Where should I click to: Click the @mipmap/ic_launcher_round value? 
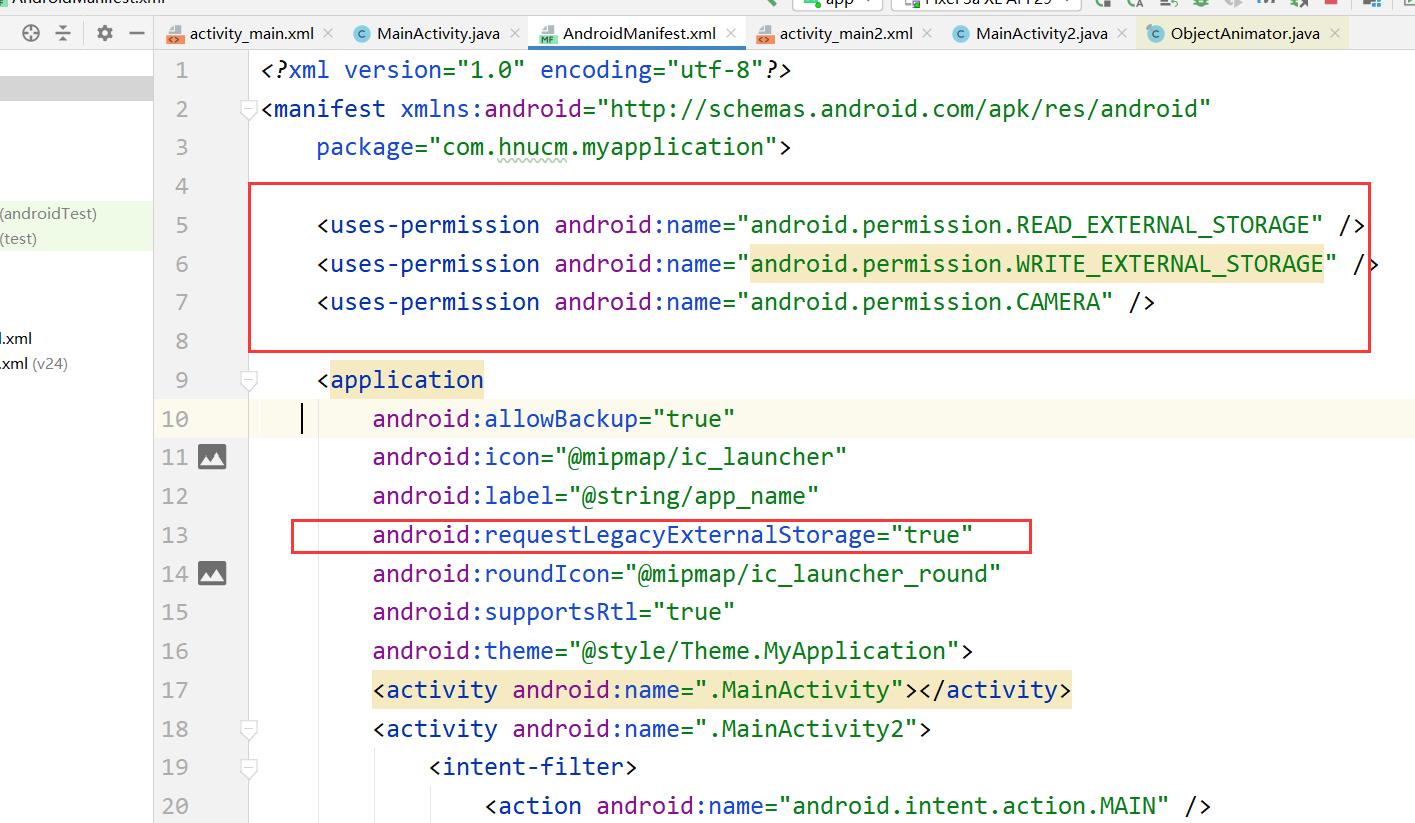(x=812, y=573)
